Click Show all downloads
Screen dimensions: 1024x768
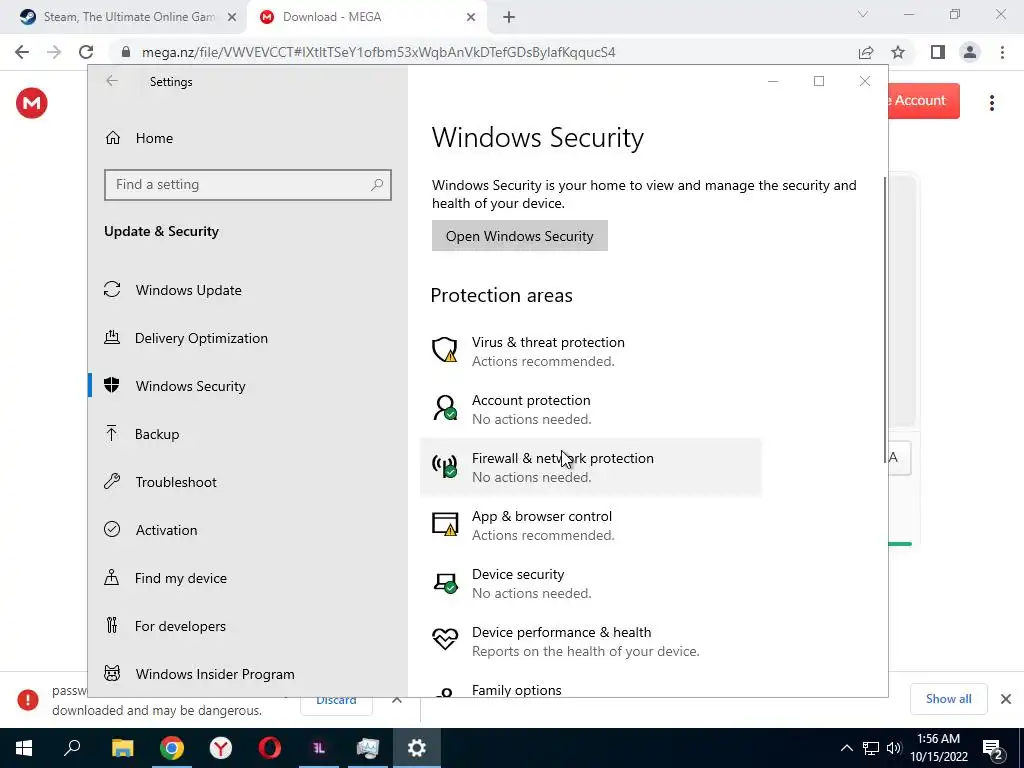[x=948, y=699]
